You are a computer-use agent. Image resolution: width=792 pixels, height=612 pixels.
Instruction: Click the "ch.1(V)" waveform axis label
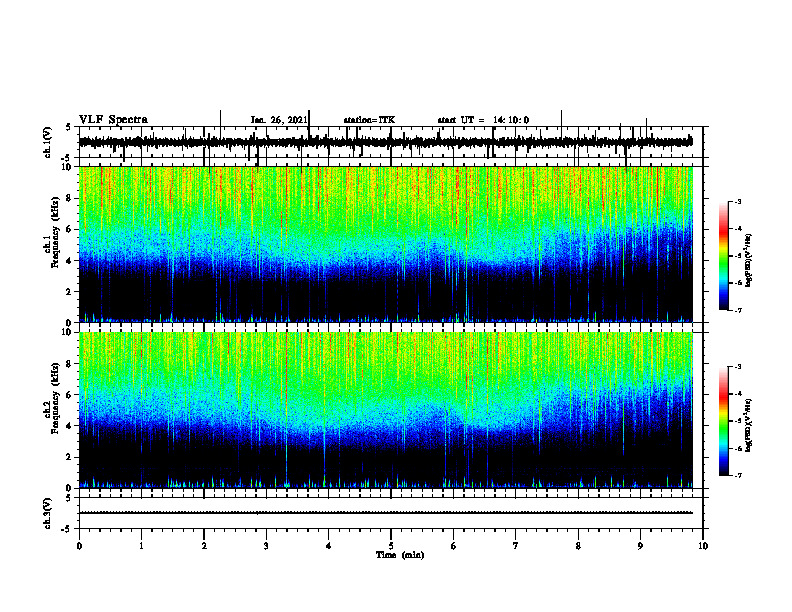[48, 141]
